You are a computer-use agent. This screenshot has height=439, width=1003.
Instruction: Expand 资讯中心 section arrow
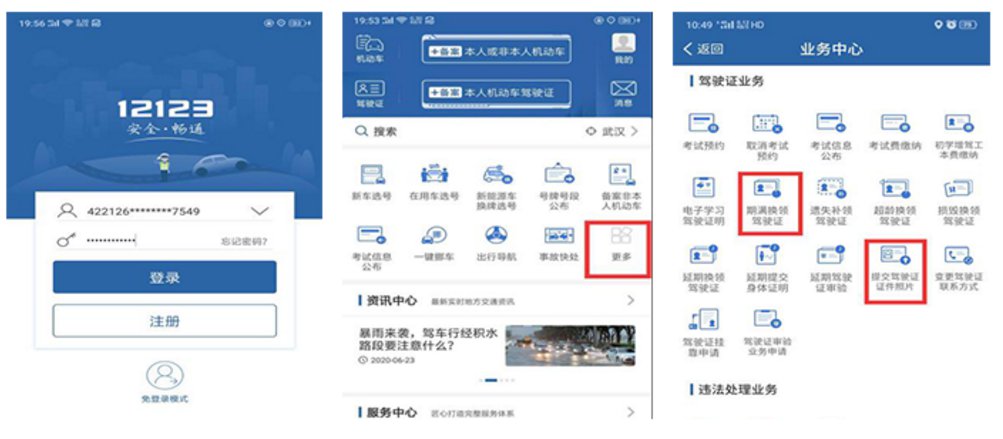click(631, 300)
